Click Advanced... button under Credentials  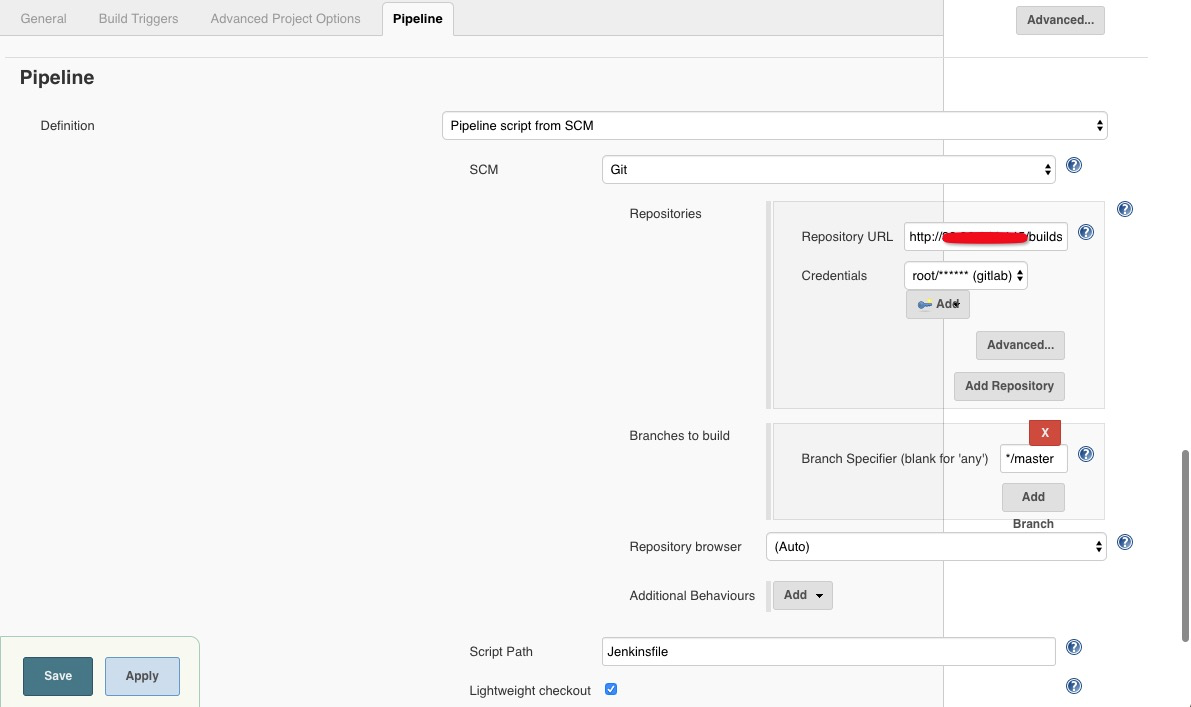tap(1020, 345)
